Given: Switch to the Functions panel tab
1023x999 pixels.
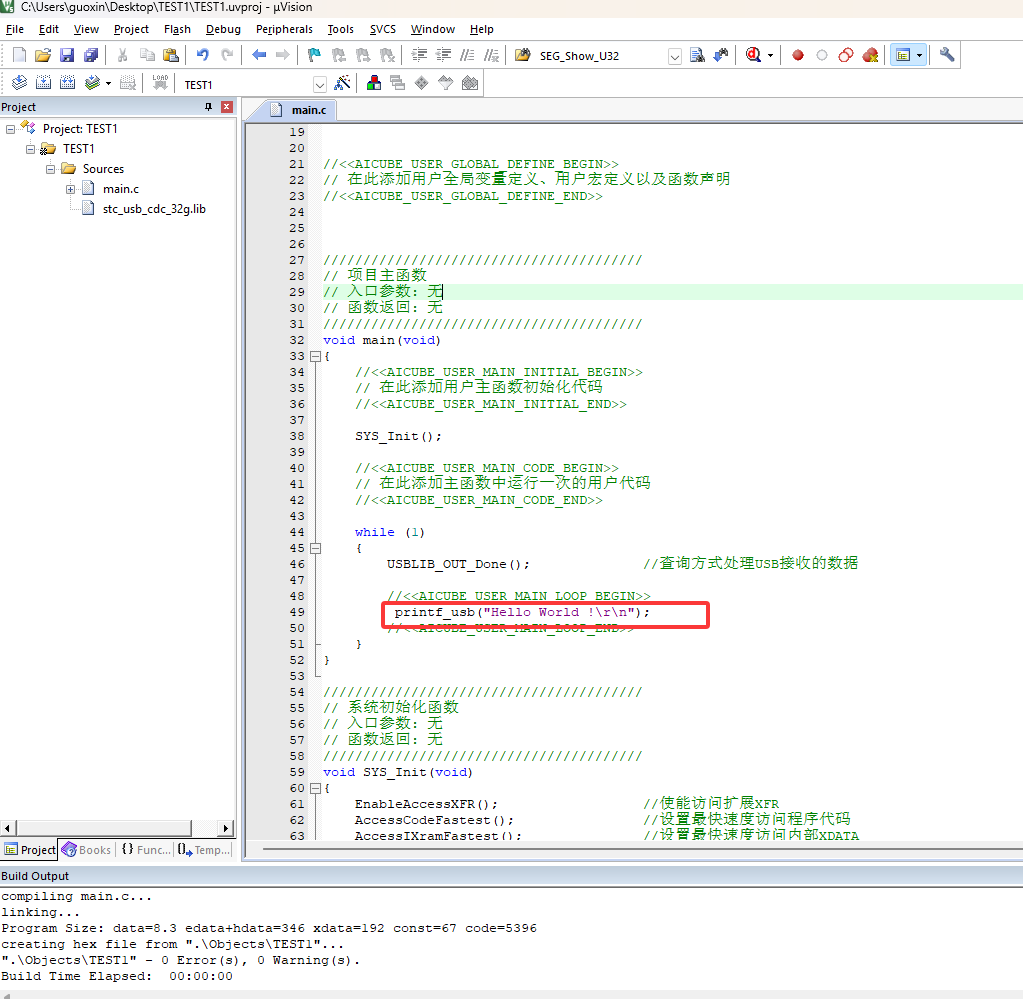Looking at the screenshot, I should (x=146, y=850).
